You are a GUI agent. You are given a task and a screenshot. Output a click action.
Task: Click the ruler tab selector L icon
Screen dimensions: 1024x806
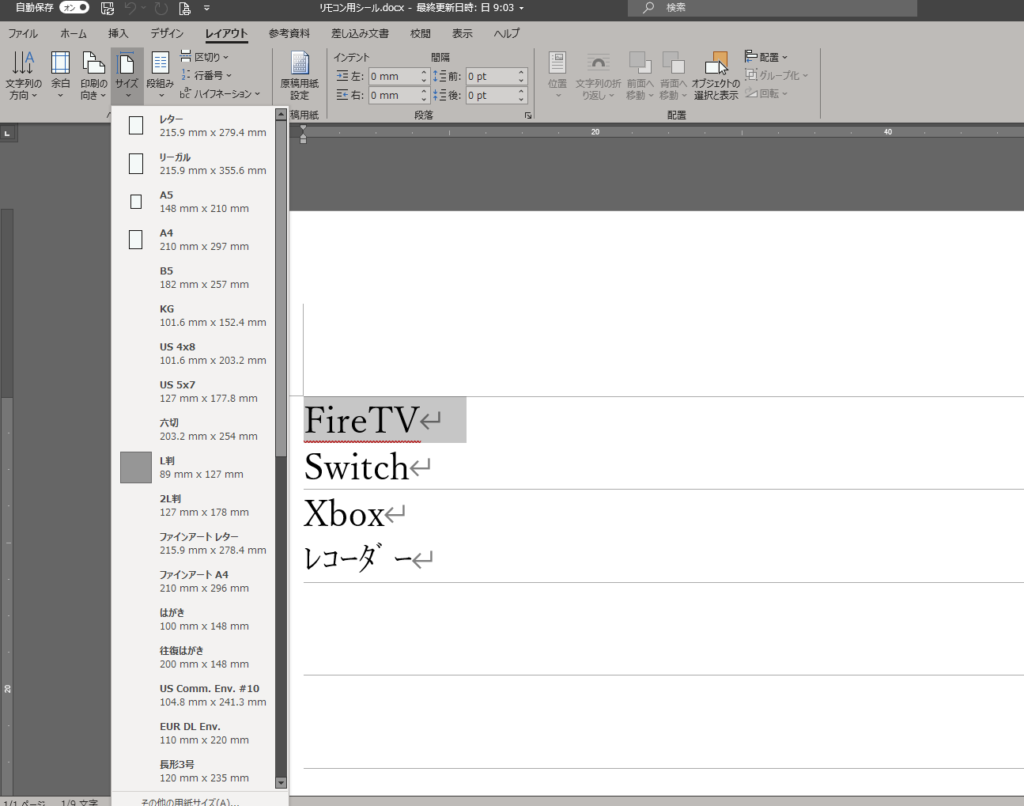tap(7, 133)
